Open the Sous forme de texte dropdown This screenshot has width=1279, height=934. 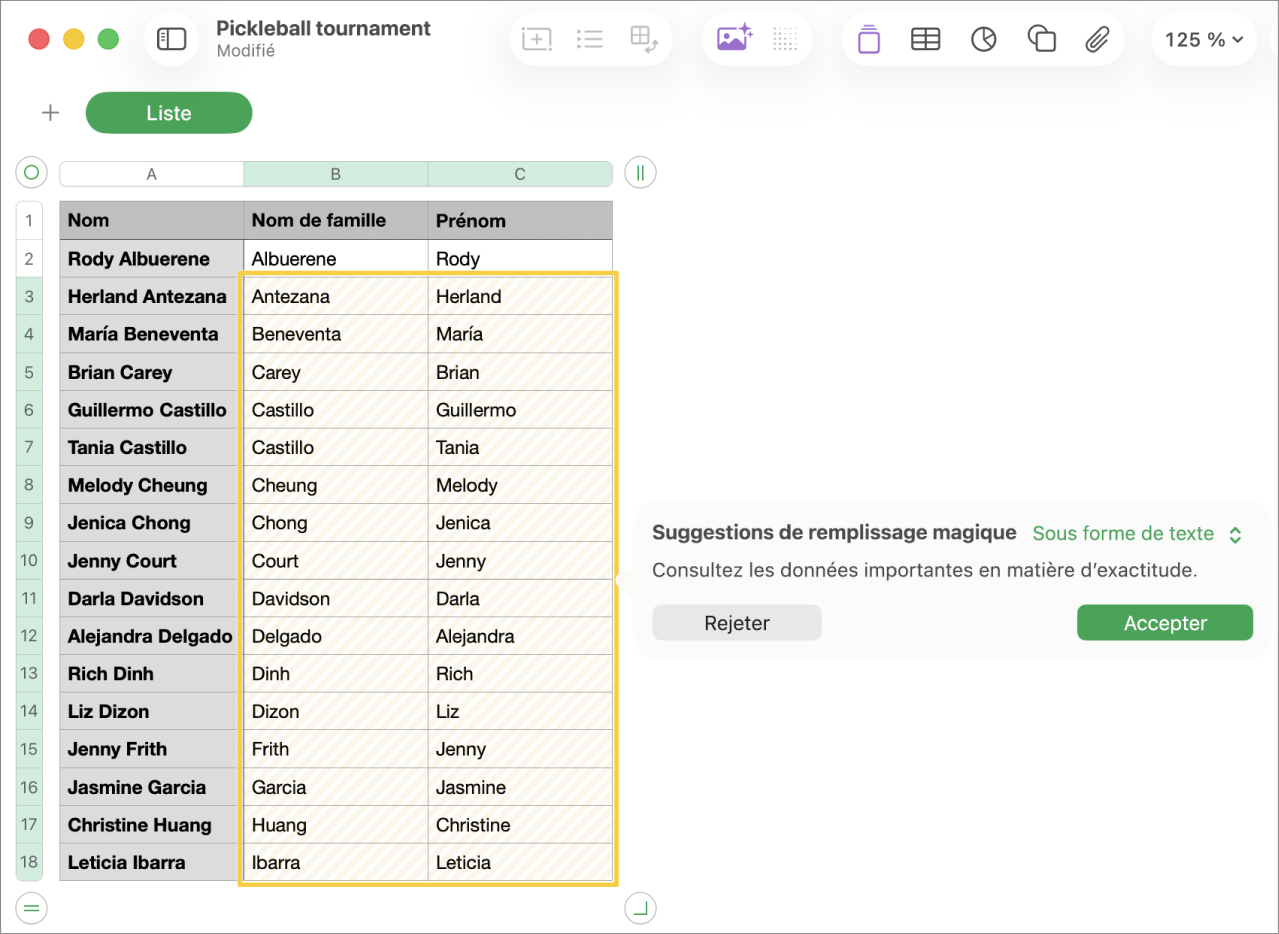point(1123,533)
